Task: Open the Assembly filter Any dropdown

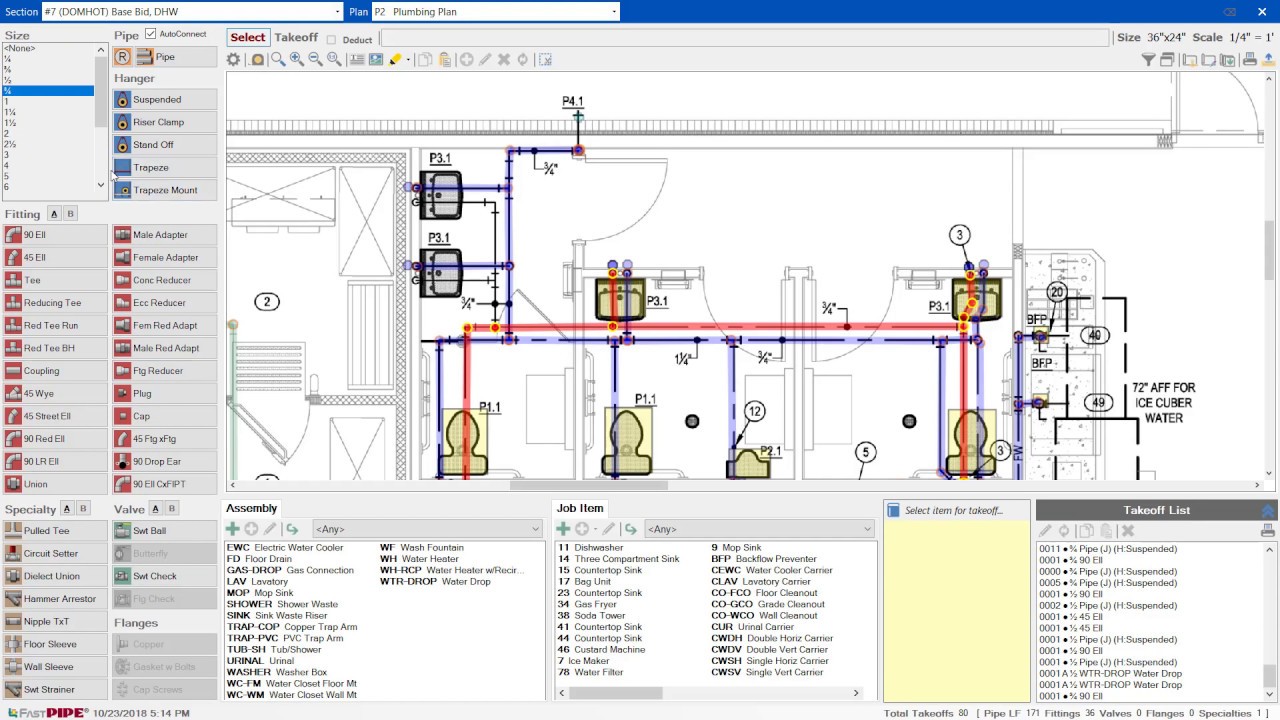Action: click(427, 529)
